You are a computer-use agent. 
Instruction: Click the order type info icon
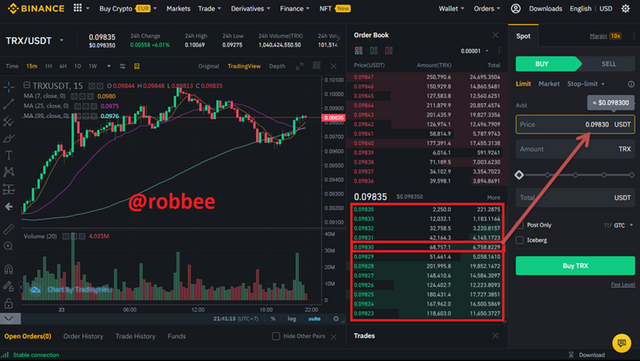point(631,84)
